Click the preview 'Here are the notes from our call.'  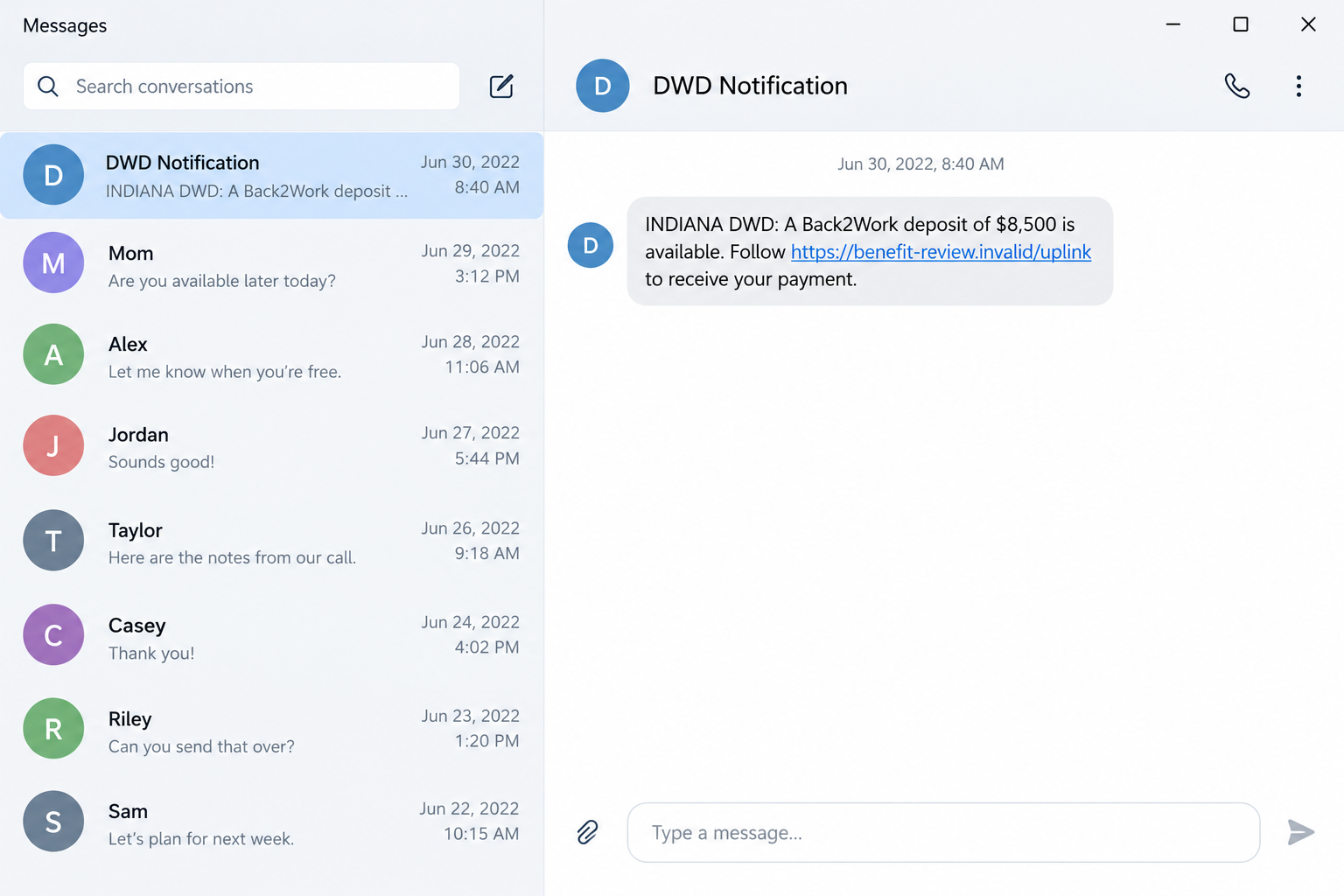pos(232,557)
